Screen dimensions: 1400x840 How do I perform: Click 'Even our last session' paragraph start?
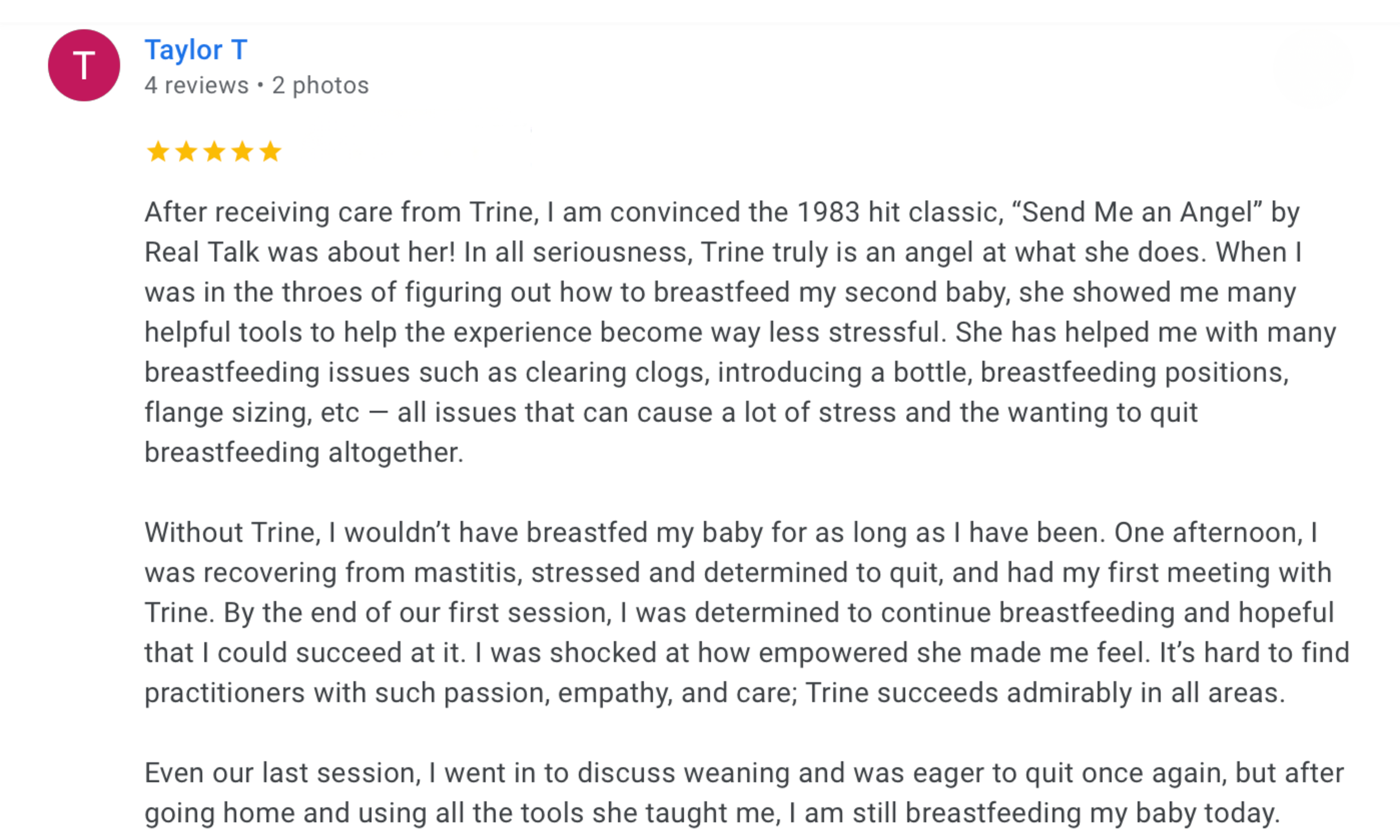[283, 773]
